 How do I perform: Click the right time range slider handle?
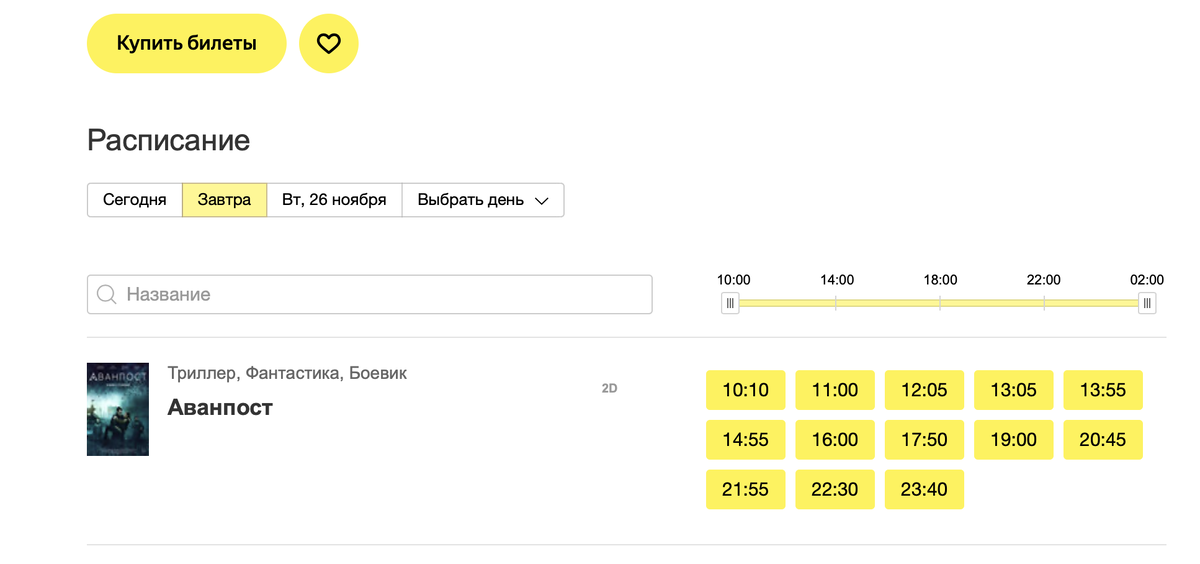point(1147,303)
